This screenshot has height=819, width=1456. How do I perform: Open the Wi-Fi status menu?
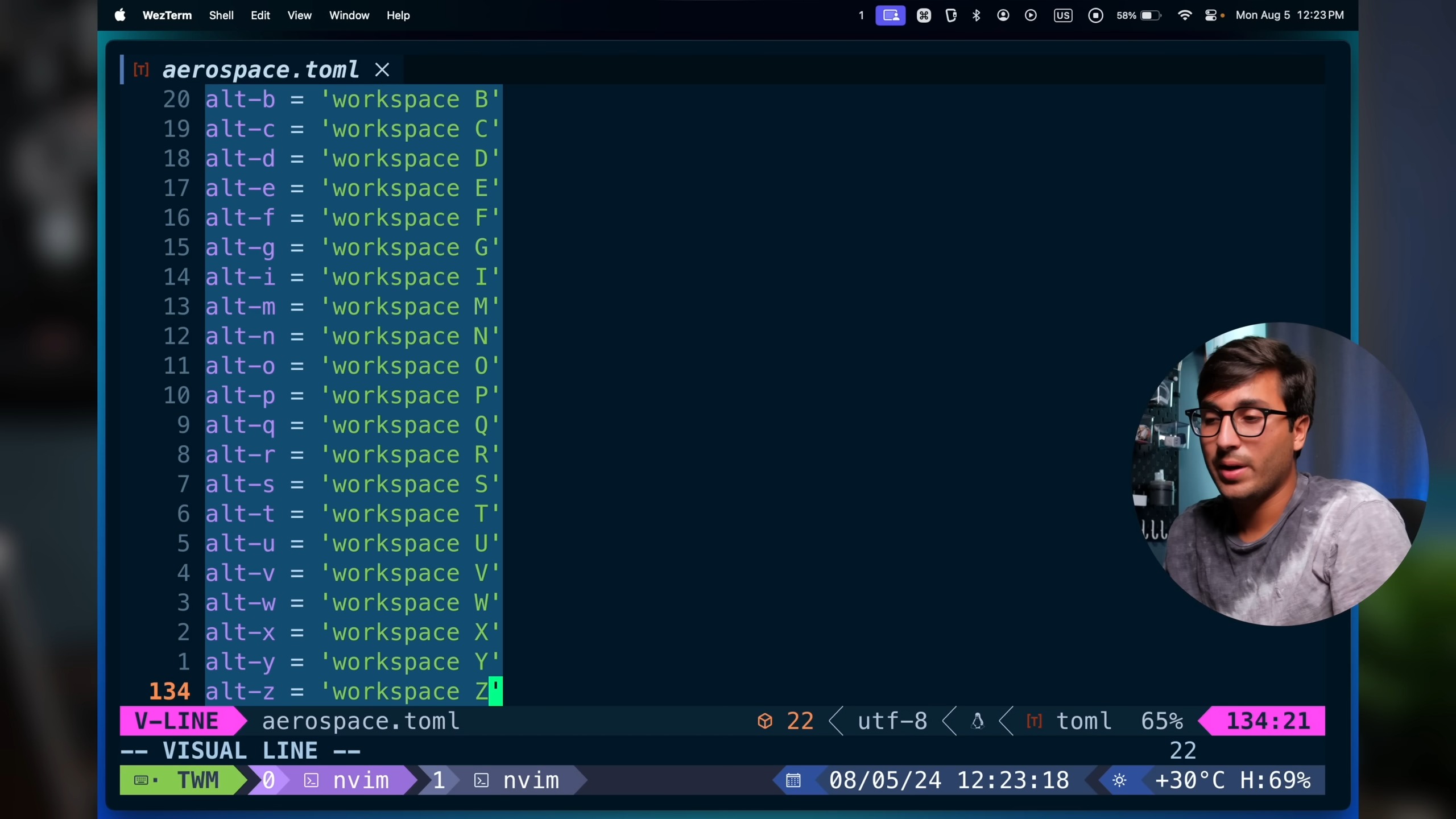coord(1184,15)
